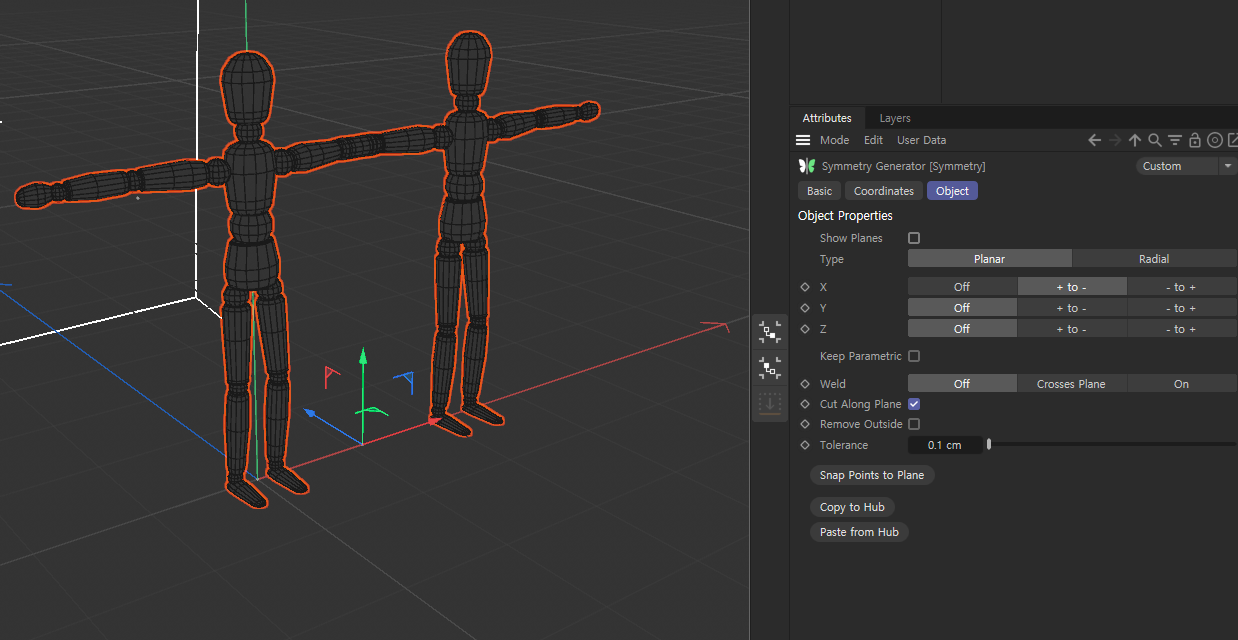Set Z symmetry to + to -
Image resolution: width=1238 pixels, height=640 pixels.
click(1072, 329)
